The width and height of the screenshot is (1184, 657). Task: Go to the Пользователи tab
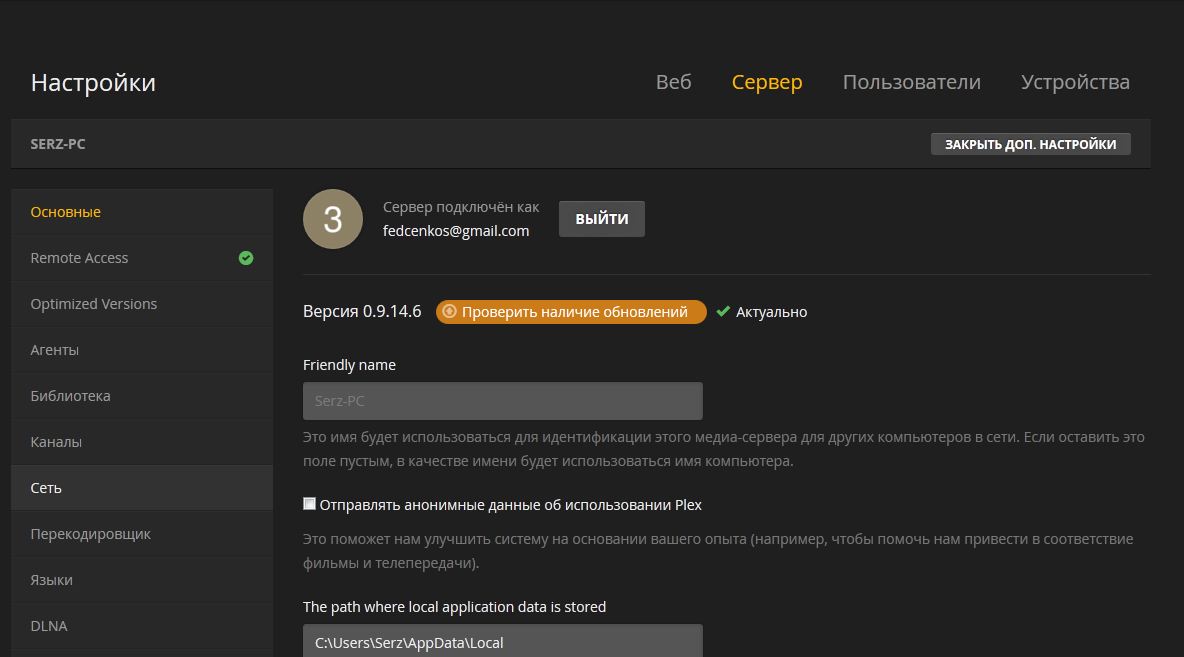point(911,82)
